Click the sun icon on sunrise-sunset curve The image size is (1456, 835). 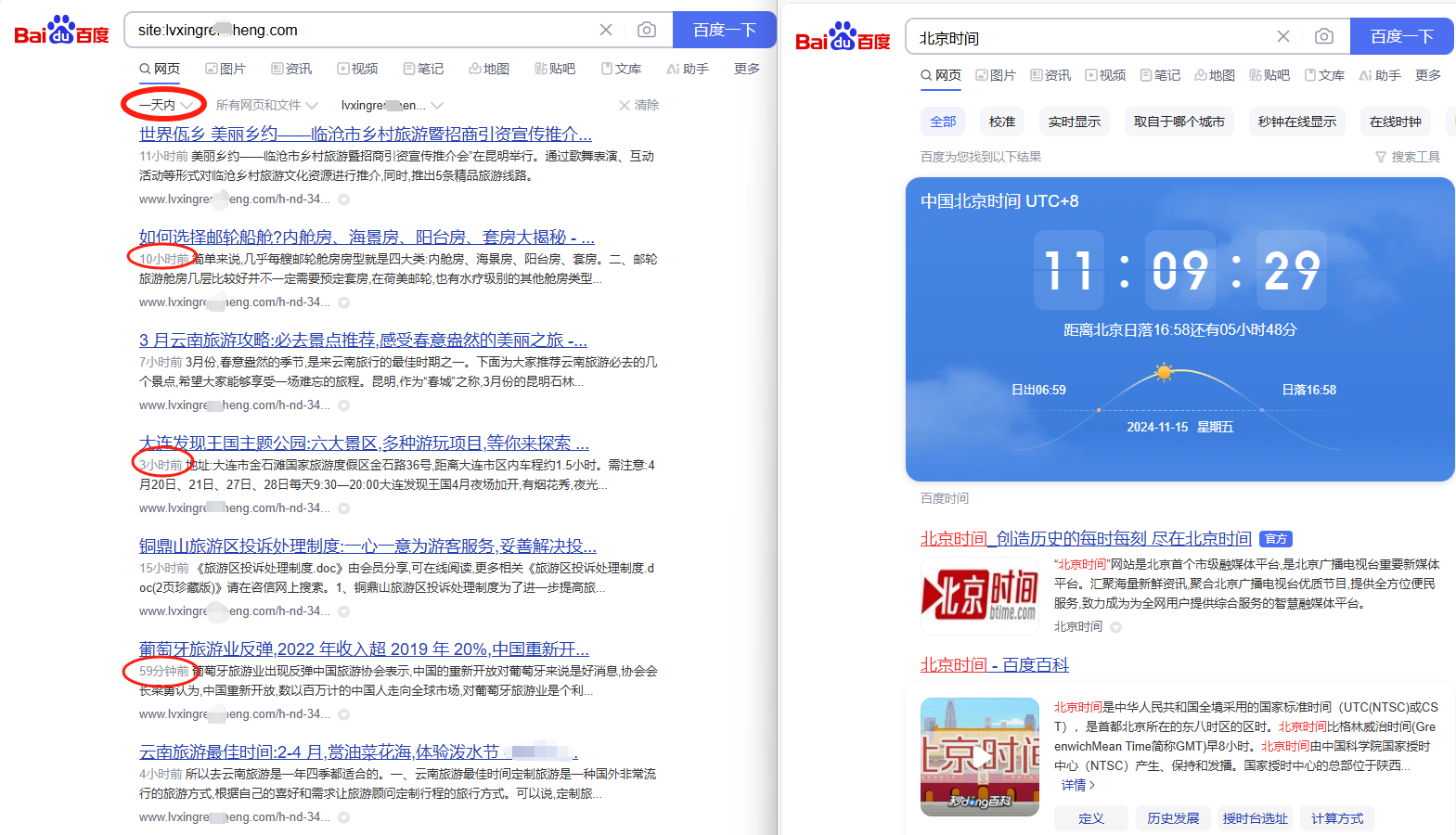(1164, 373)
